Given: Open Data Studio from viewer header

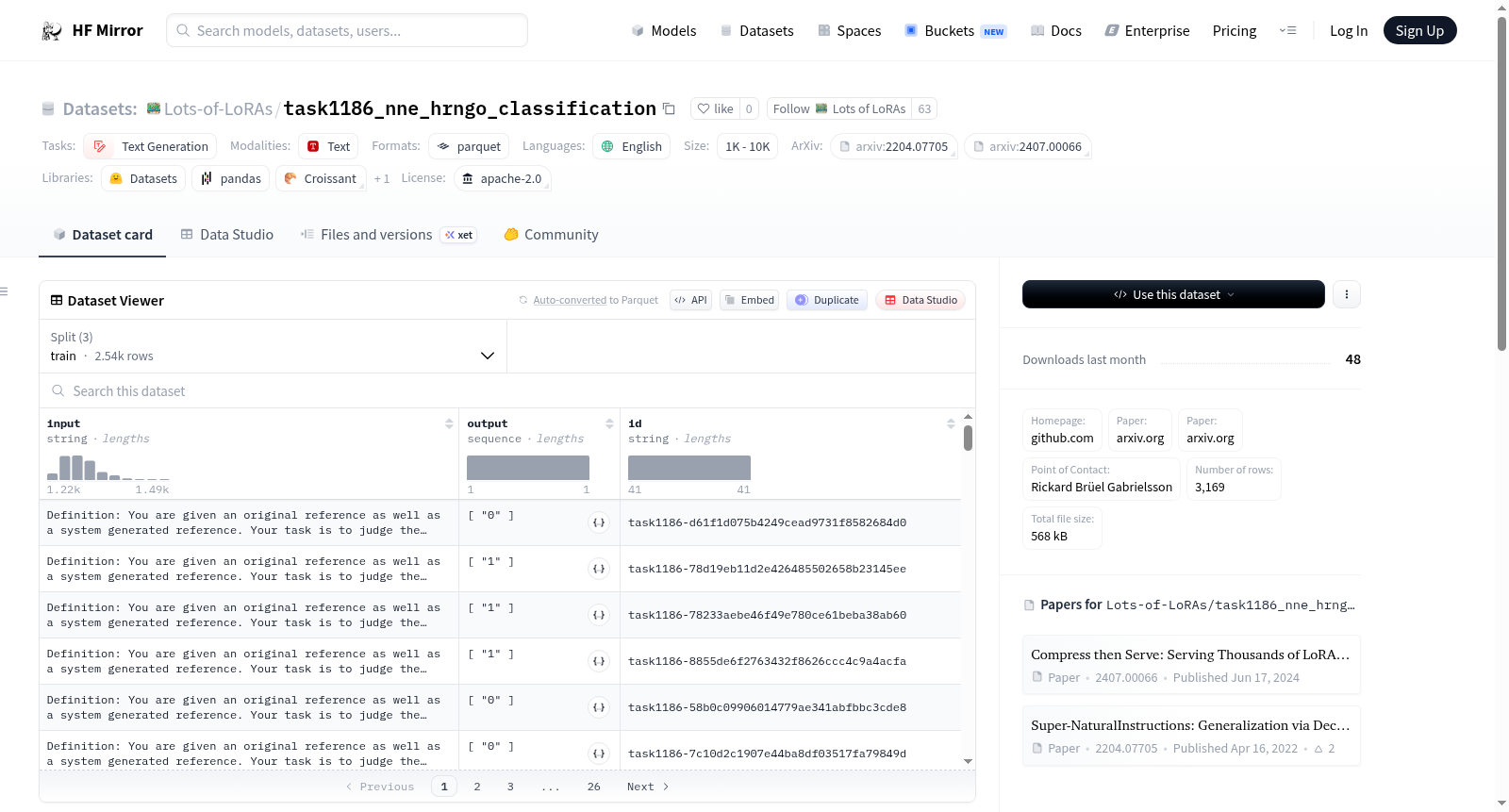Looking at the screenshot, I should (x=920, y=300).
